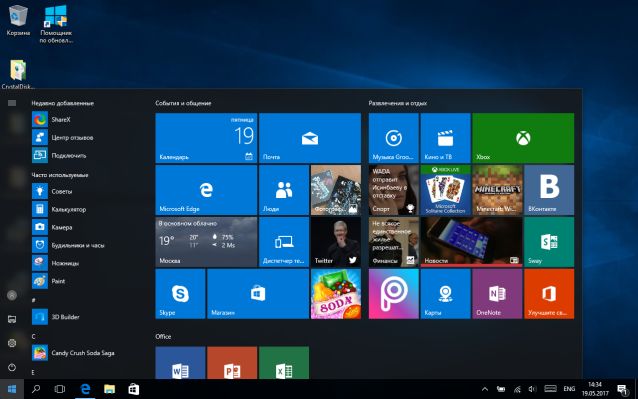Launch the Excel tile in Office group
This screenshot has height=399, width=638.
[x=284, y=363]
